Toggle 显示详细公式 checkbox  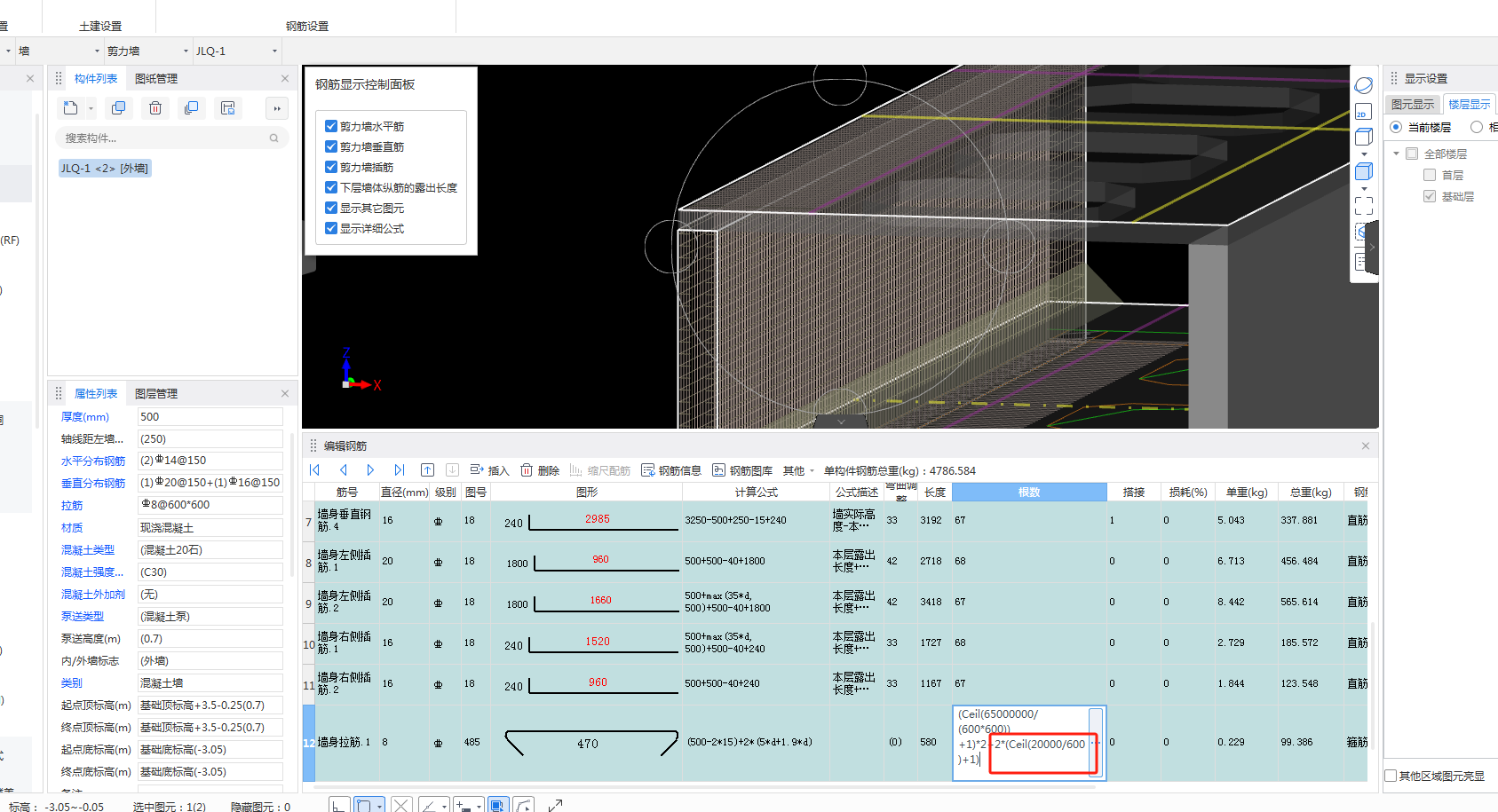pyautogui.click(x=331, y=228)
